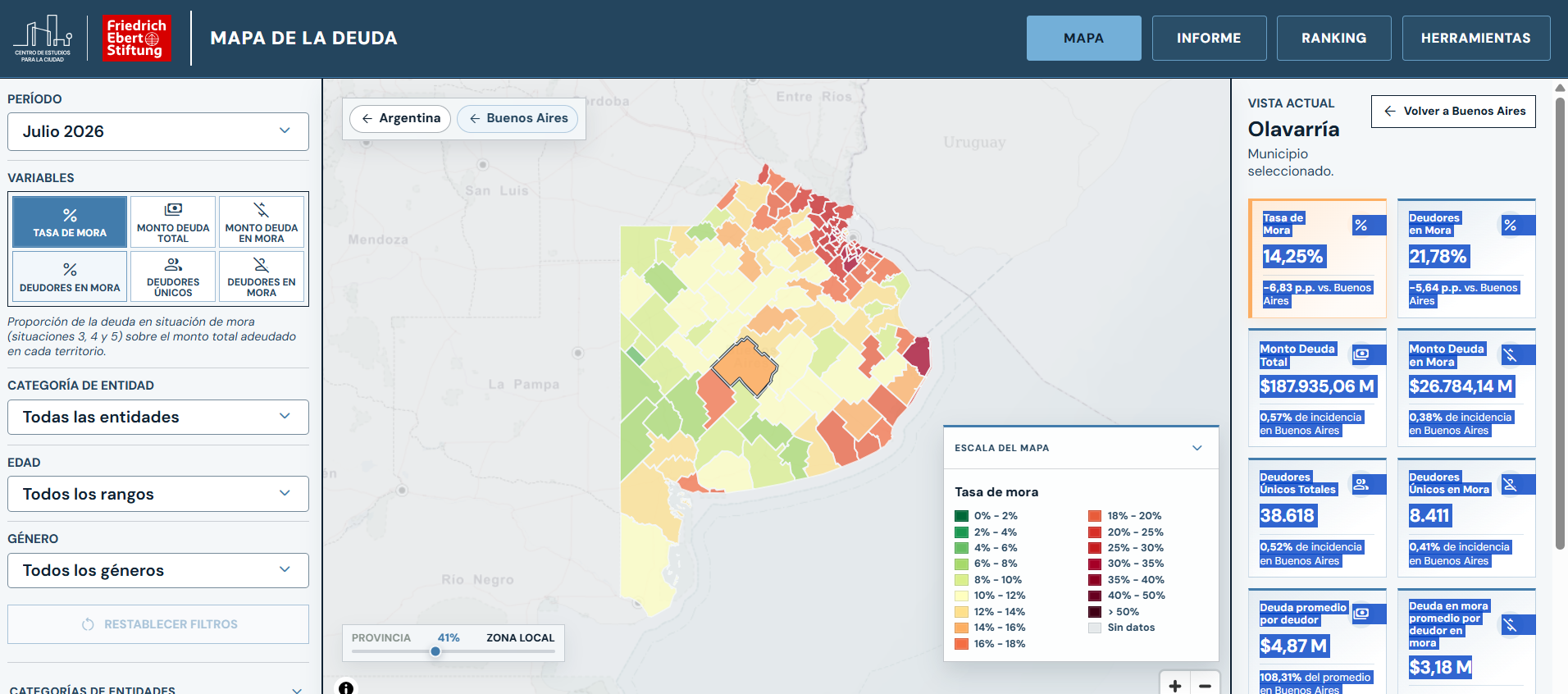Screen dimensions: 1568x694
Task: Click people icon on Deudores Únicos Totales card
Action: click(x=1361, y=484)
